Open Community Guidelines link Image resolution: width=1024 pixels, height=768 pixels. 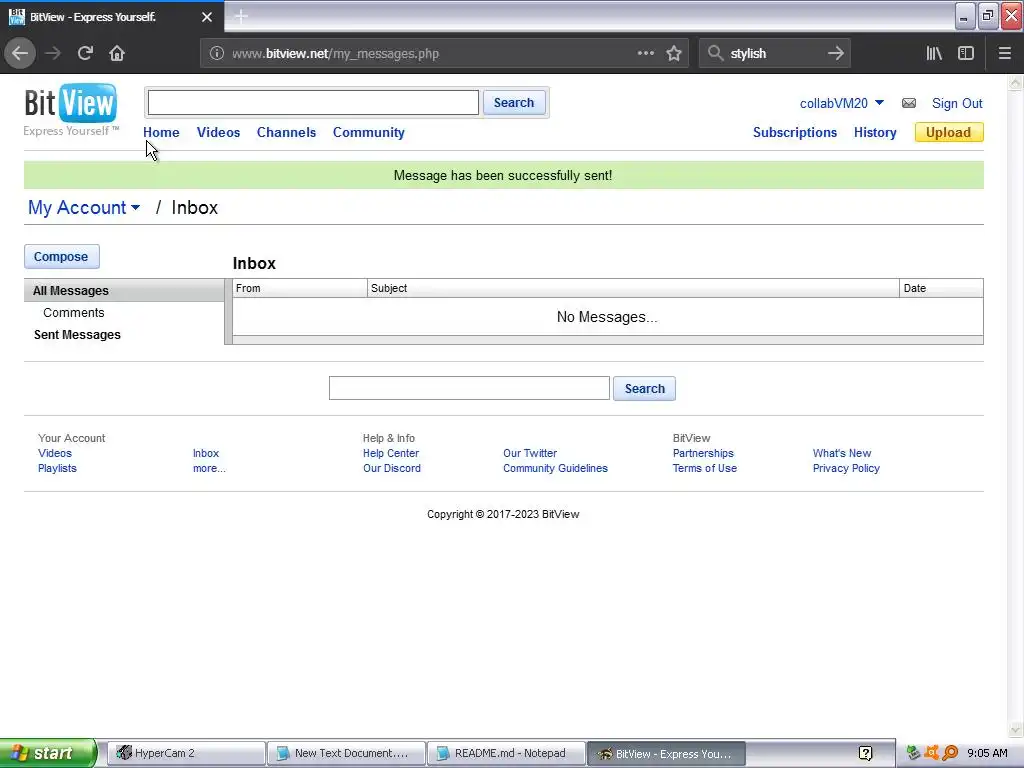tap(555, 468)
